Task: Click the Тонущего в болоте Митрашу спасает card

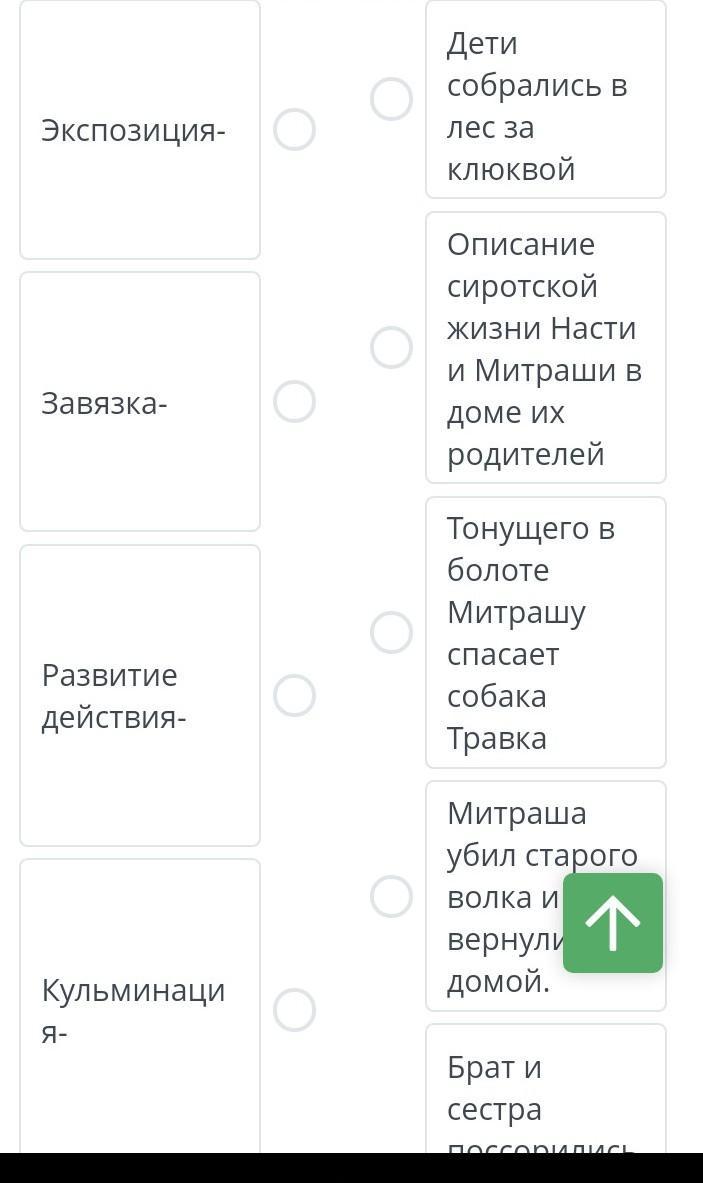Action: pyautogui.click(x=545, y=632)
